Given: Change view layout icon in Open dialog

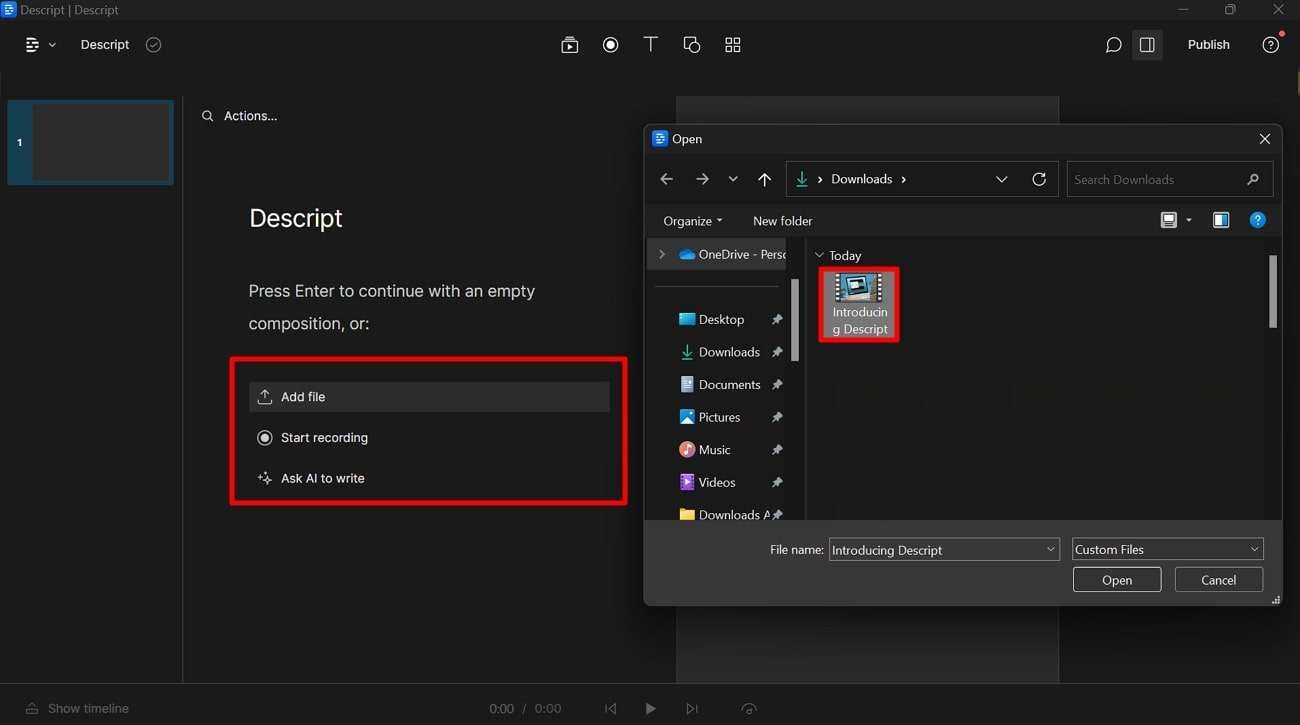Looking at the screenshot, I should pyautogui.click(x=1168, y=220).
